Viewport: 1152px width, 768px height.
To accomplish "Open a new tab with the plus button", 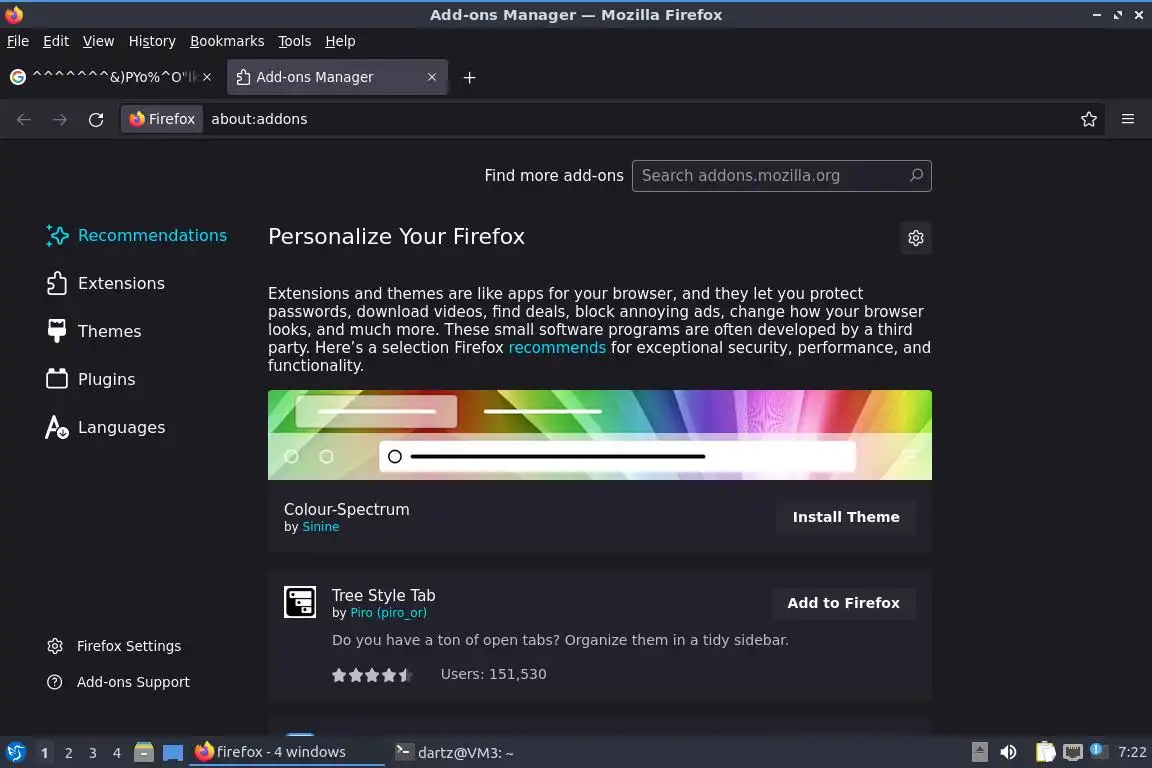I will coord(469,77).
